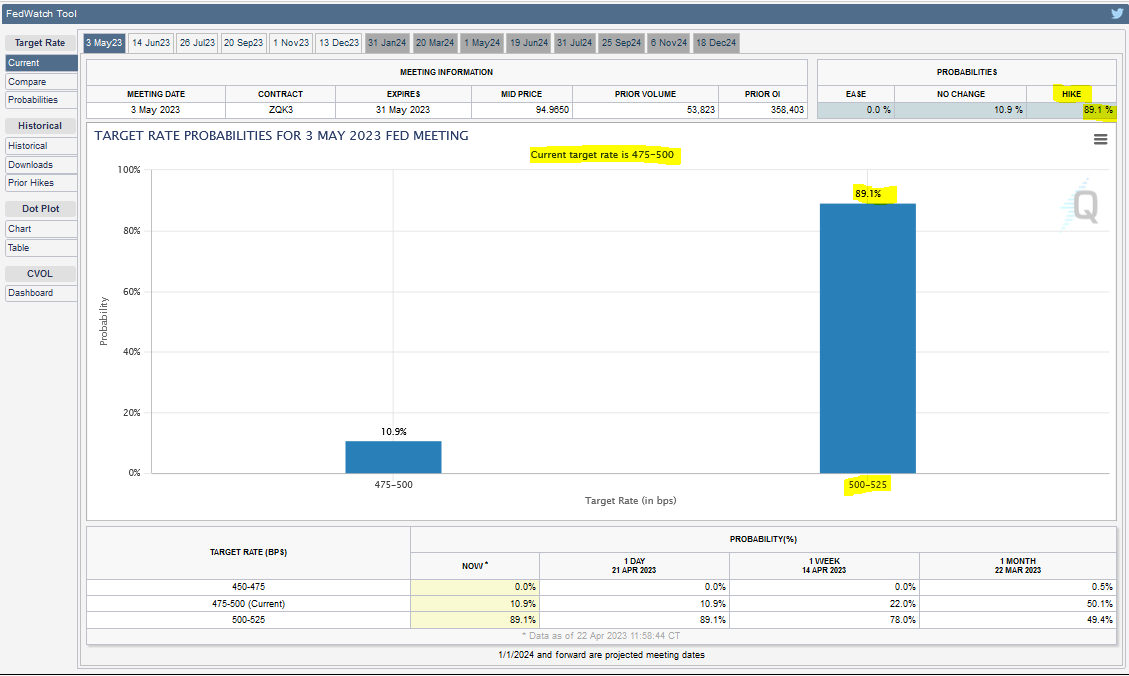Select the 6 Nov24 tab
The image size is (1129, 676).
[669, 42]
